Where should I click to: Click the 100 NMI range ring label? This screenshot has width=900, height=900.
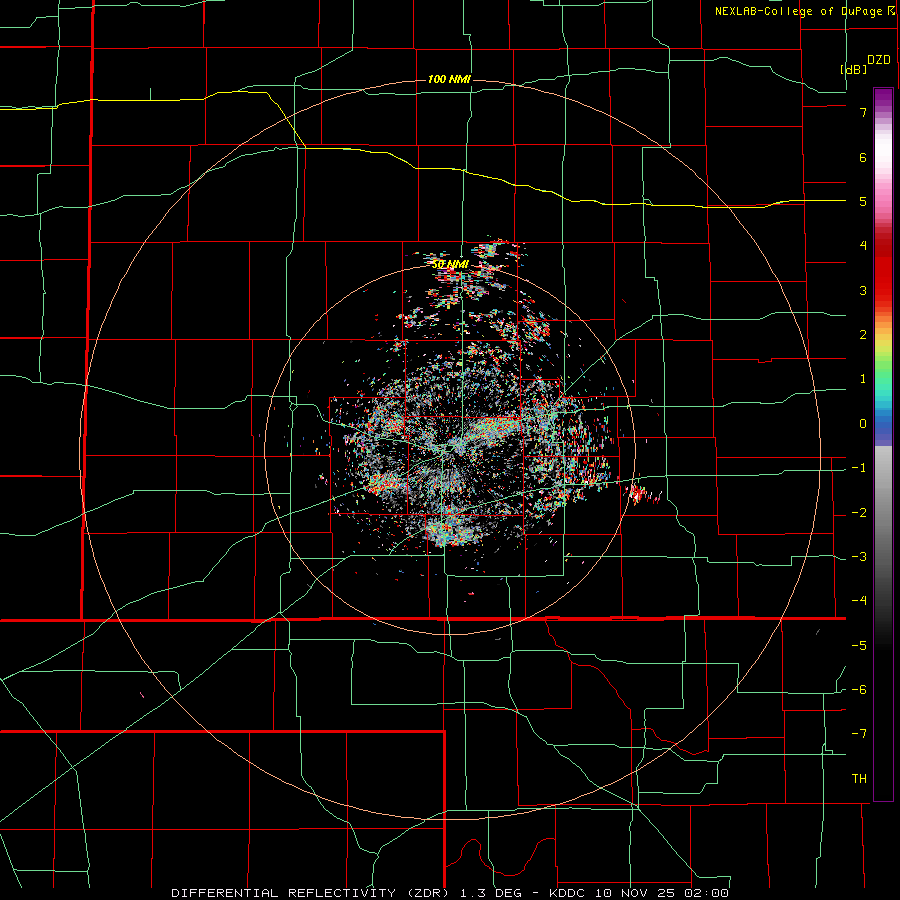point(449,79)
